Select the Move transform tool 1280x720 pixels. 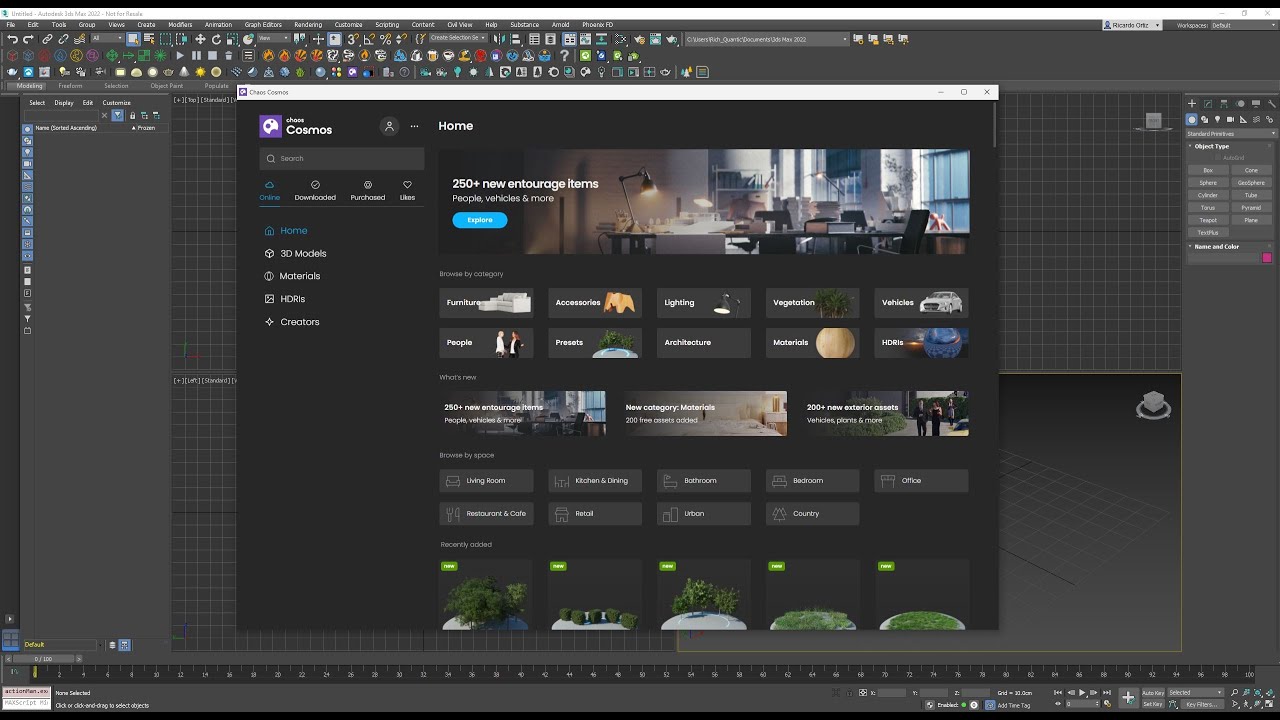tap(200, 39)
